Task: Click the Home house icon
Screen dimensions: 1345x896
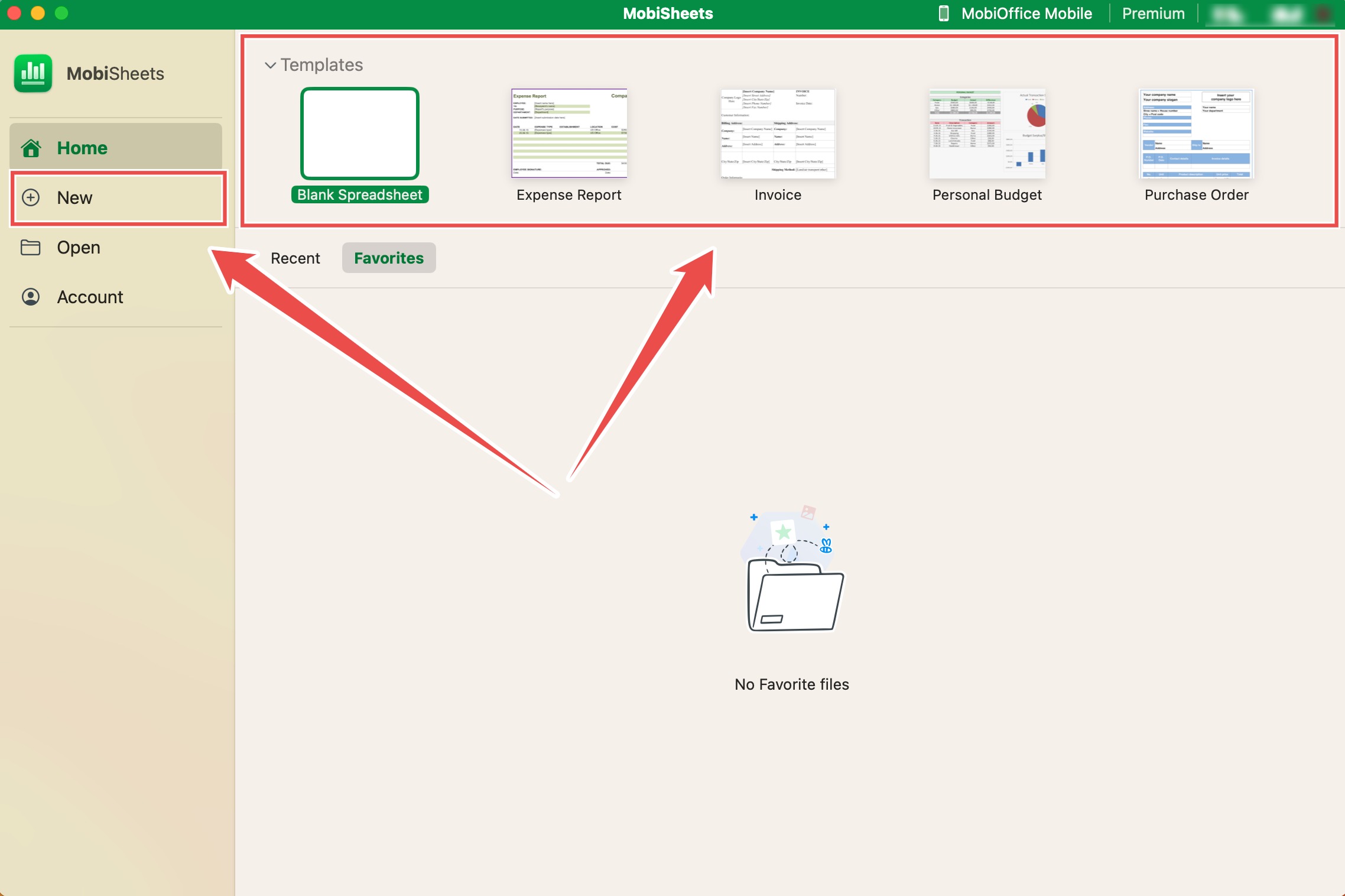Action: (x=31, y=148)
